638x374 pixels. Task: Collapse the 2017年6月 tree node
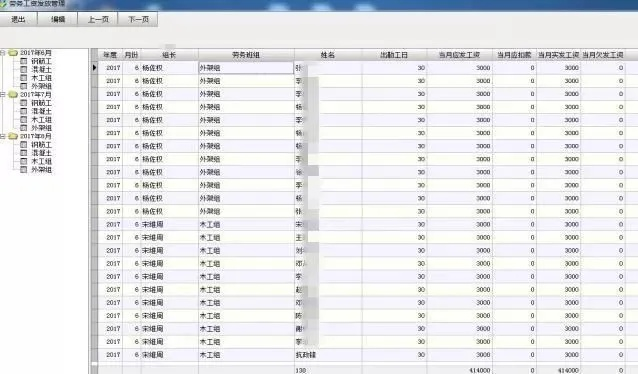[x=2, y=53]
